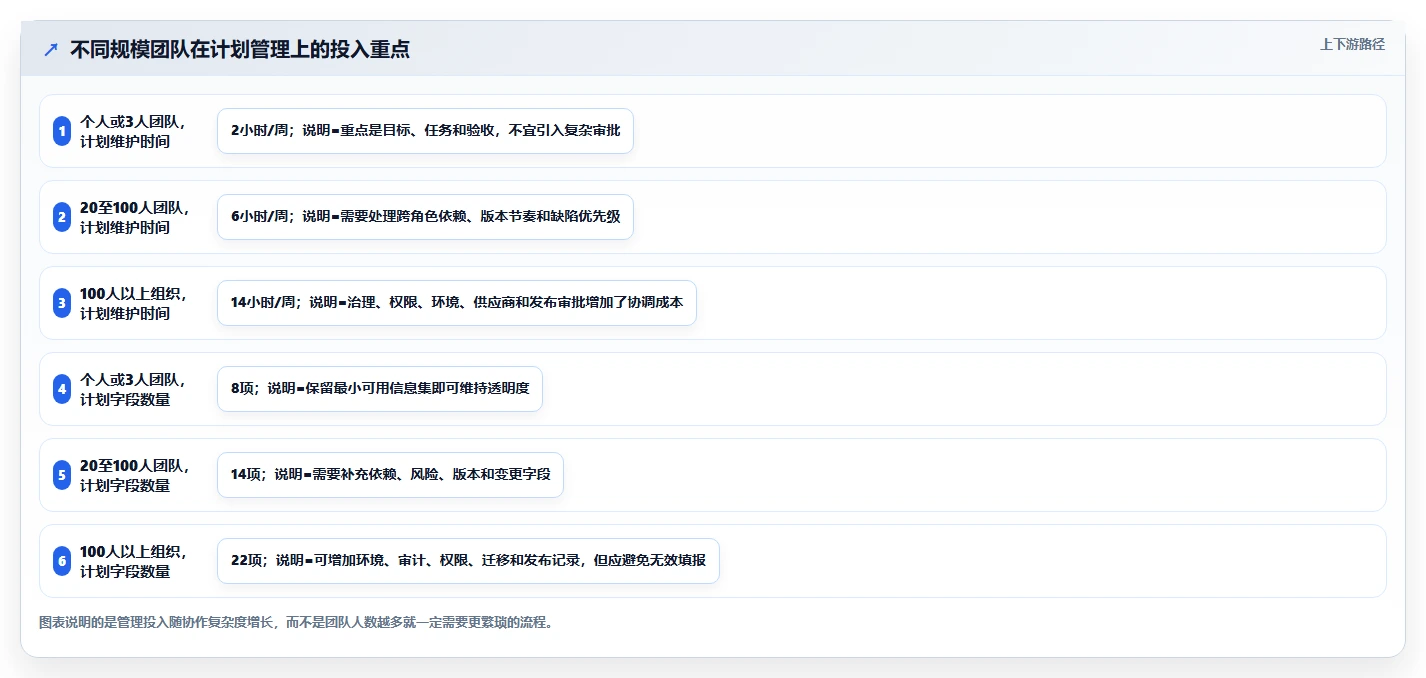Select the number 5 badge

pyautogui.click(x=62, y=475)
